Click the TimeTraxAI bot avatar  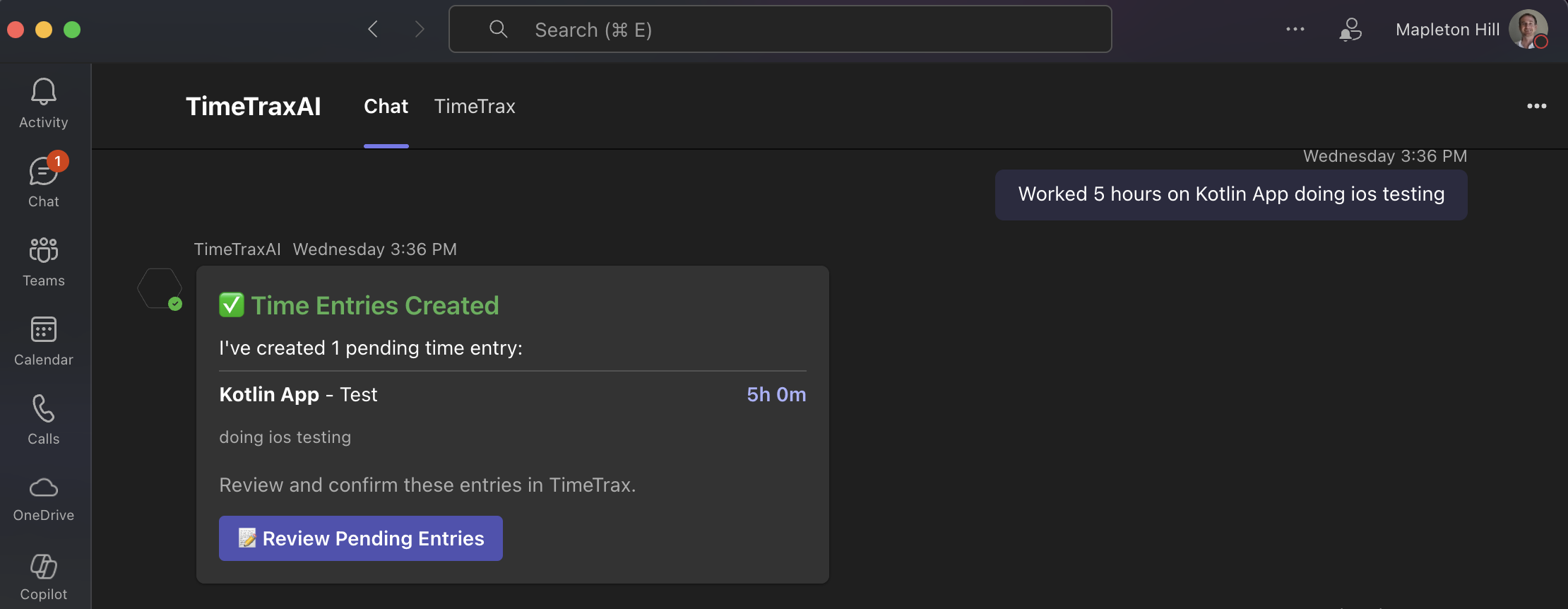(161, 288)
